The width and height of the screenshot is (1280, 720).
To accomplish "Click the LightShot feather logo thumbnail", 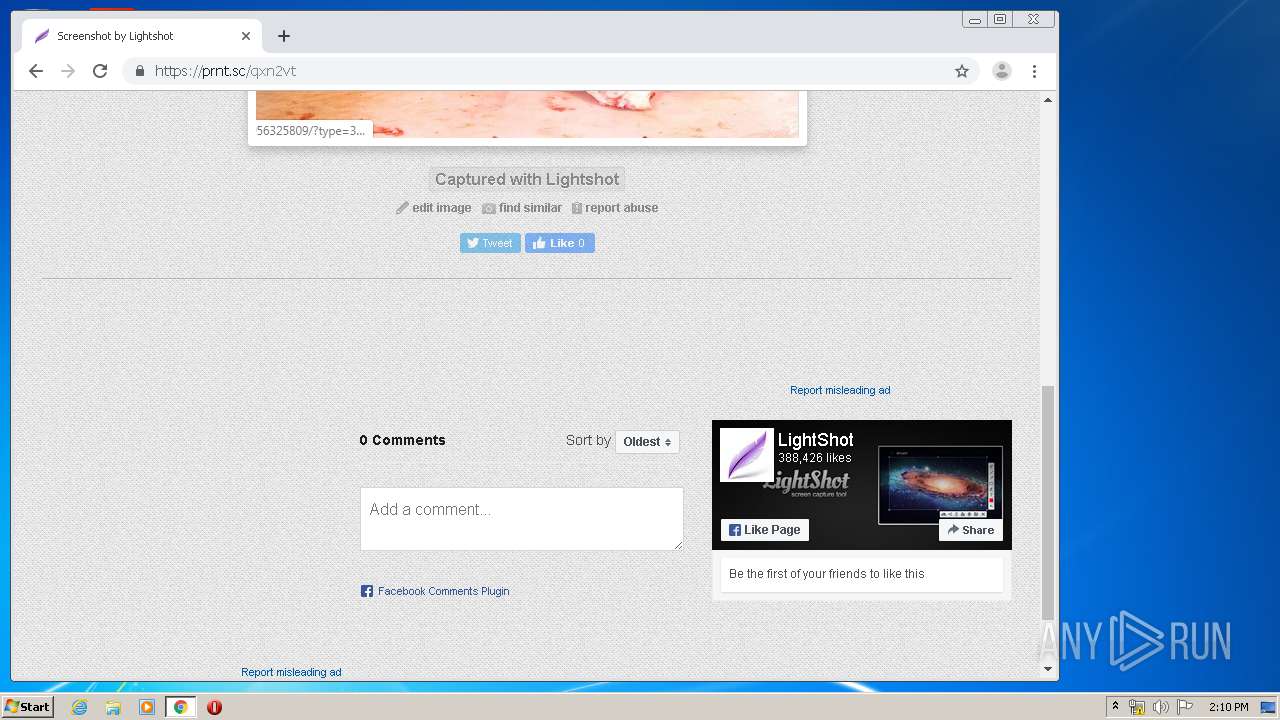I will tap(747, 455).
